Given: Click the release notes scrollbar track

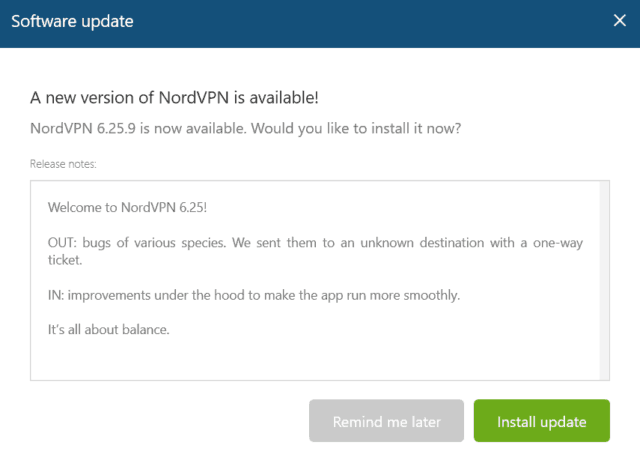Looking at the screenshot, I should (x=604, y=280).
